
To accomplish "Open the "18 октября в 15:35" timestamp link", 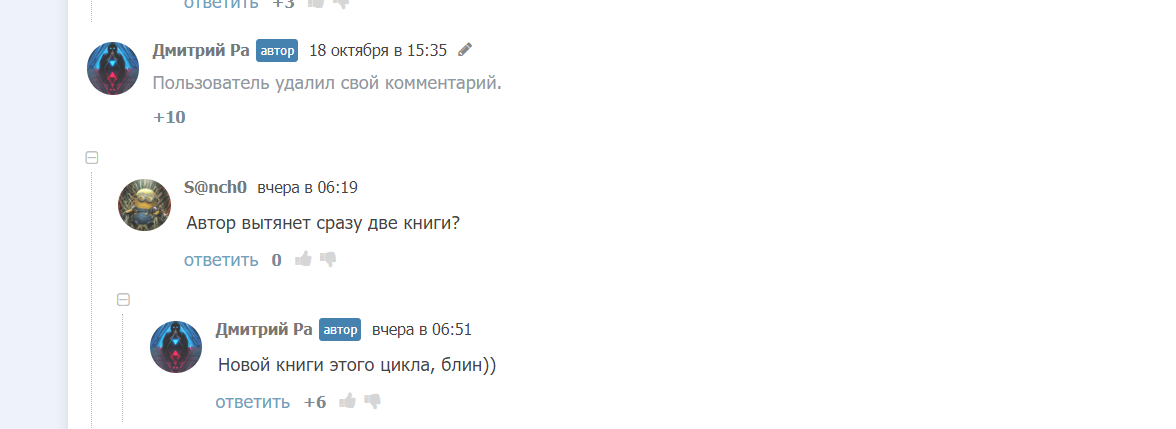I will [378, 50].
